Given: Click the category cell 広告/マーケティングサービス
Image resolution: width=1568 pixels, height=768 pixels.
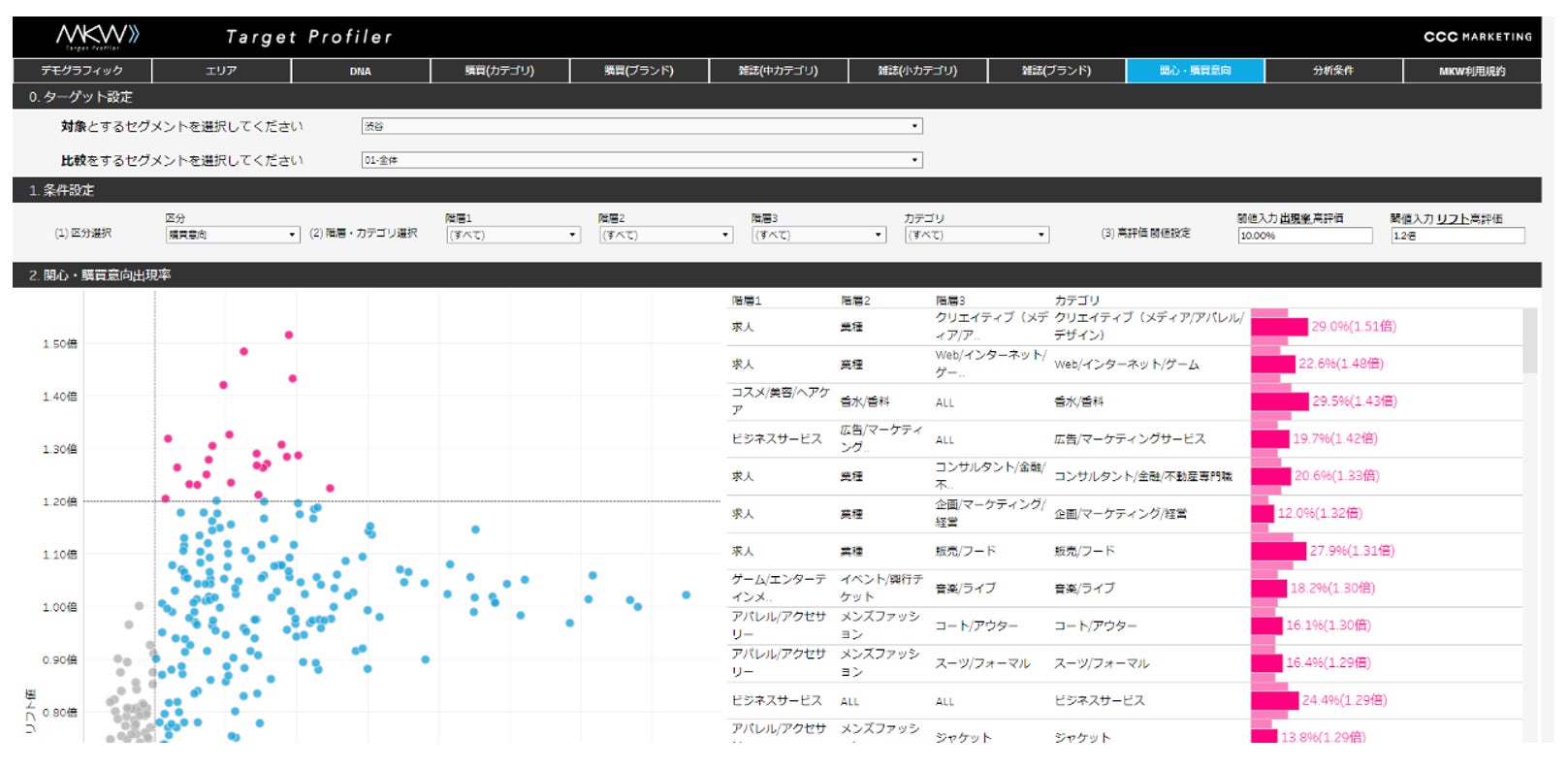Looking at the screenshot, I should click(1130, 439).
